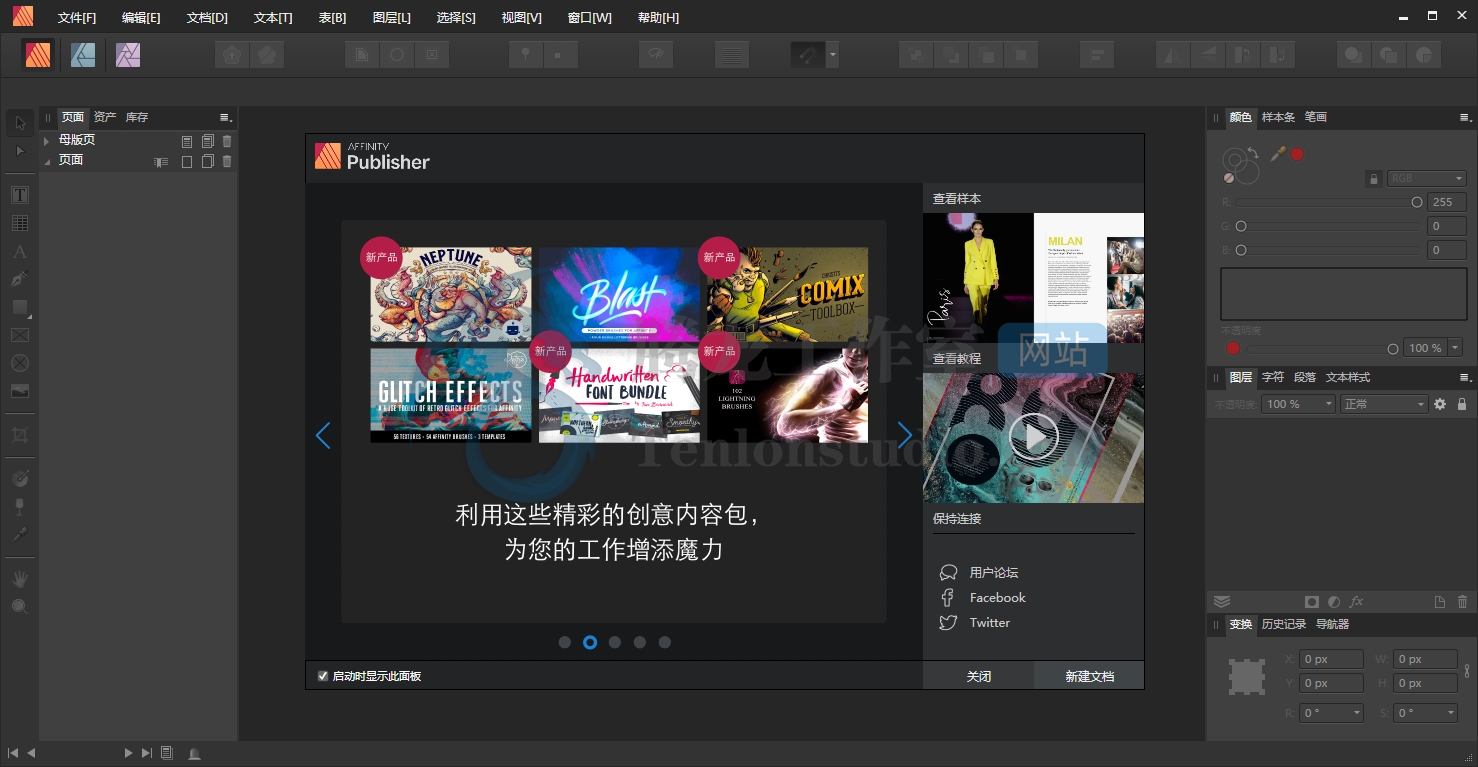Screen dimensions: 1478x767
Task: Select the Transparency tool
Action: tap(20, 507)
